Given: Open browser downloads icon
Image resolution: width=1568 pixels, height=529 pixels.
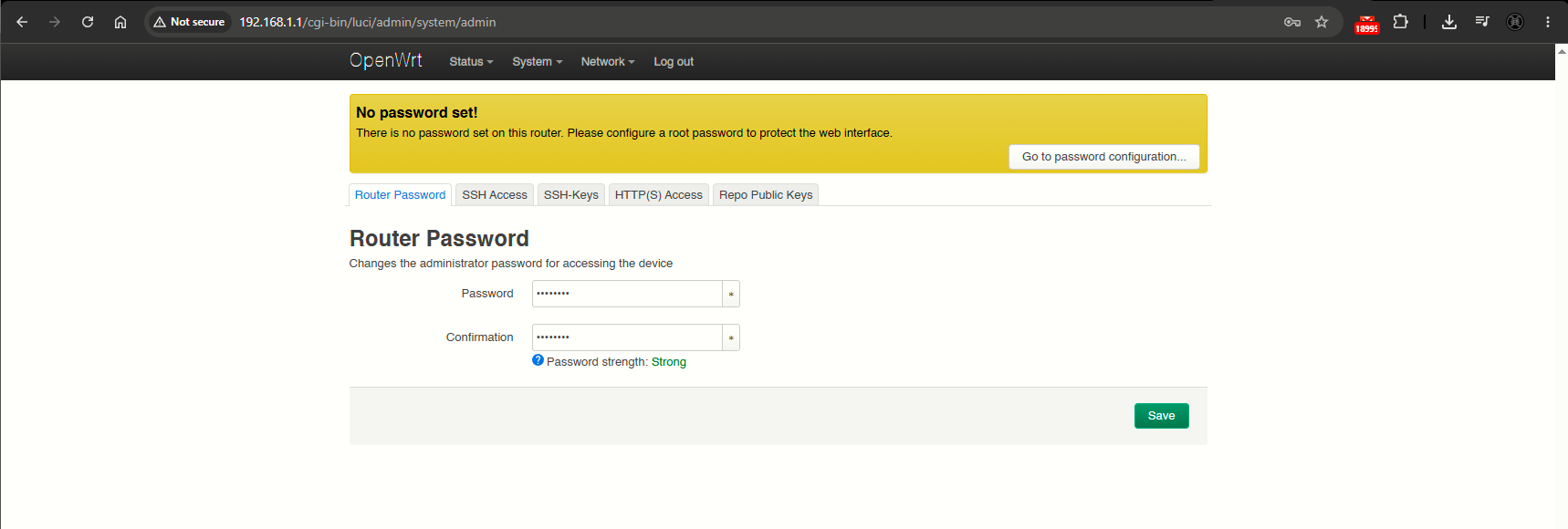Looking at the screenshot, I should [1448, 22].
